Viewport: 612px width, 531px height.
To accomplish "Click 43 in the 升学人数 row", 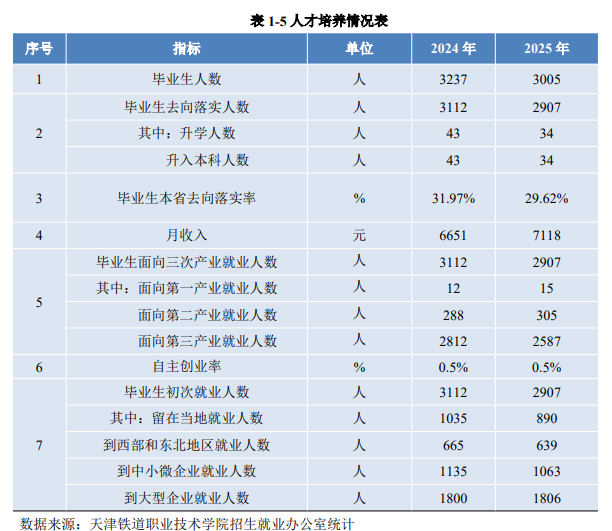I will click(453, 134).
